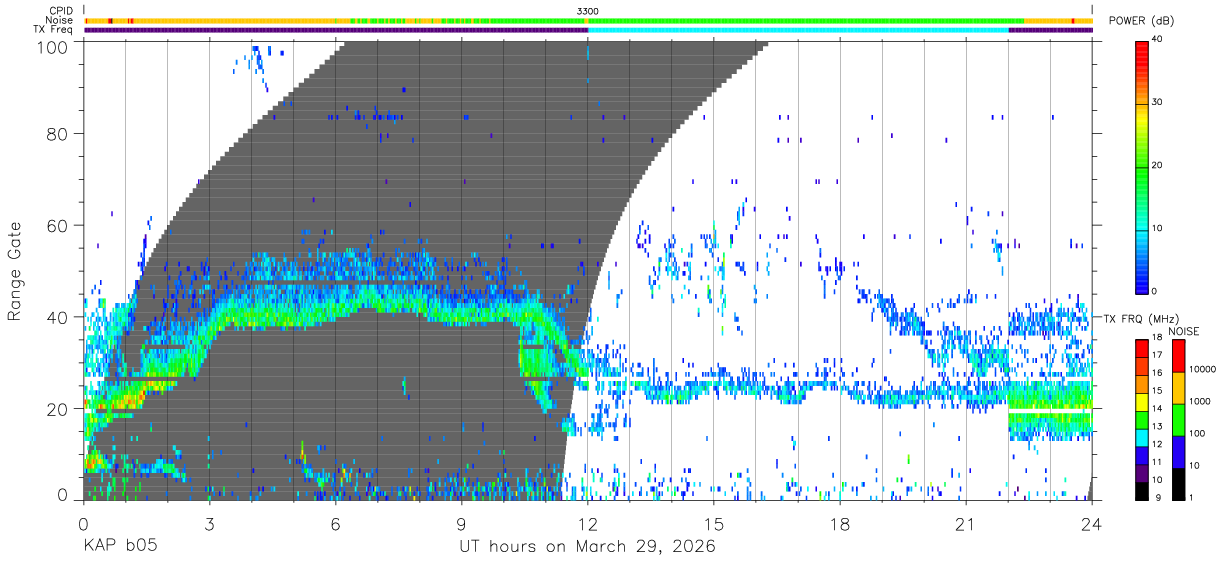This screenshot has height=567, width=1228.
Task: Click range gate tick label 100
Action: (x=52, y=47)
